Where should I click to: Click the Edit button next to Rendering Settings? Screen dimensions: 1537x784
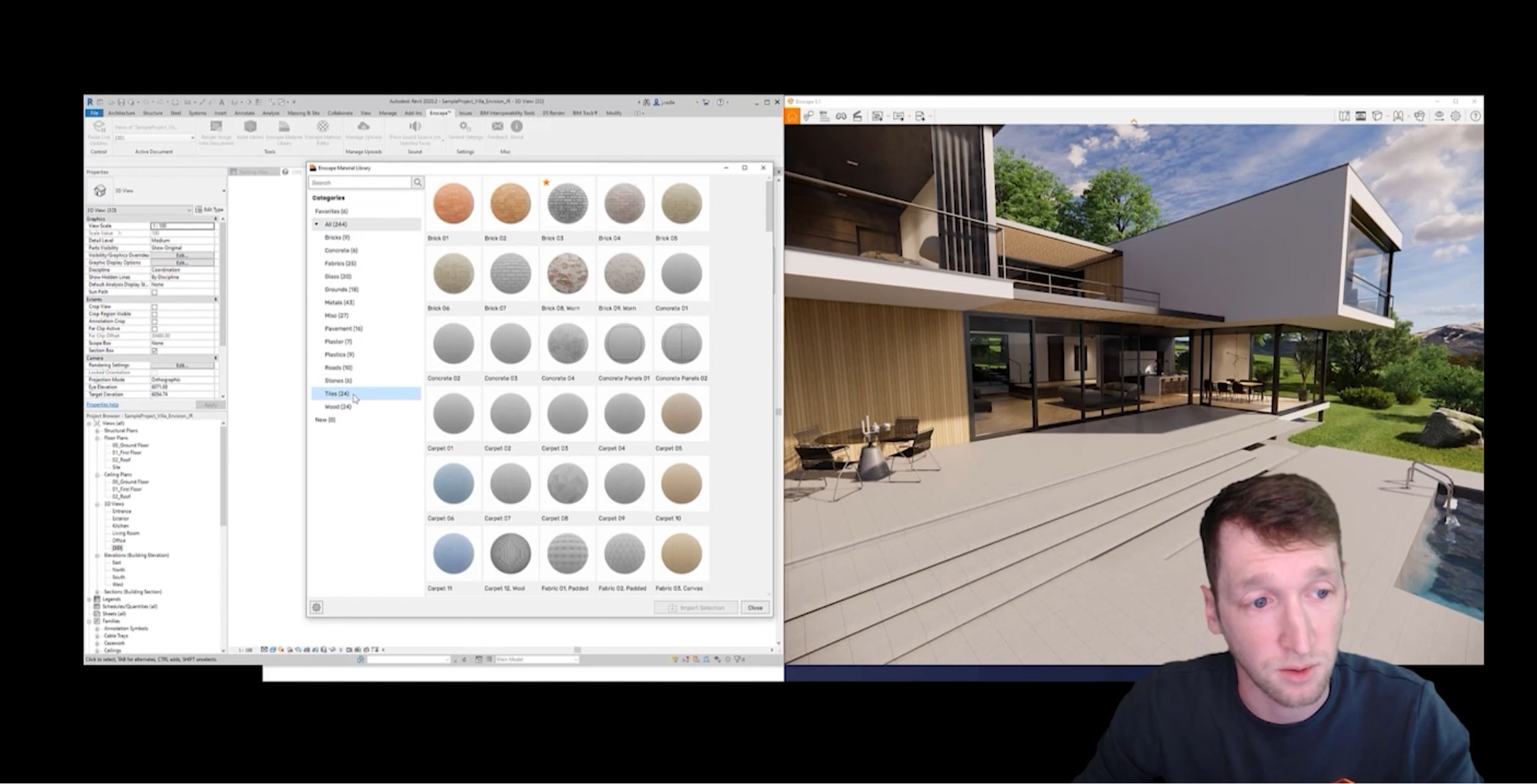click(182, 365)
